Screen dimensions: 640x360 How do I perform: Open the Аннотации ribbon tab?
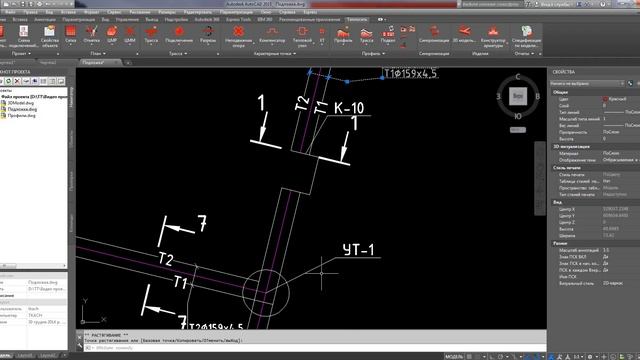[x=45, y=19]
